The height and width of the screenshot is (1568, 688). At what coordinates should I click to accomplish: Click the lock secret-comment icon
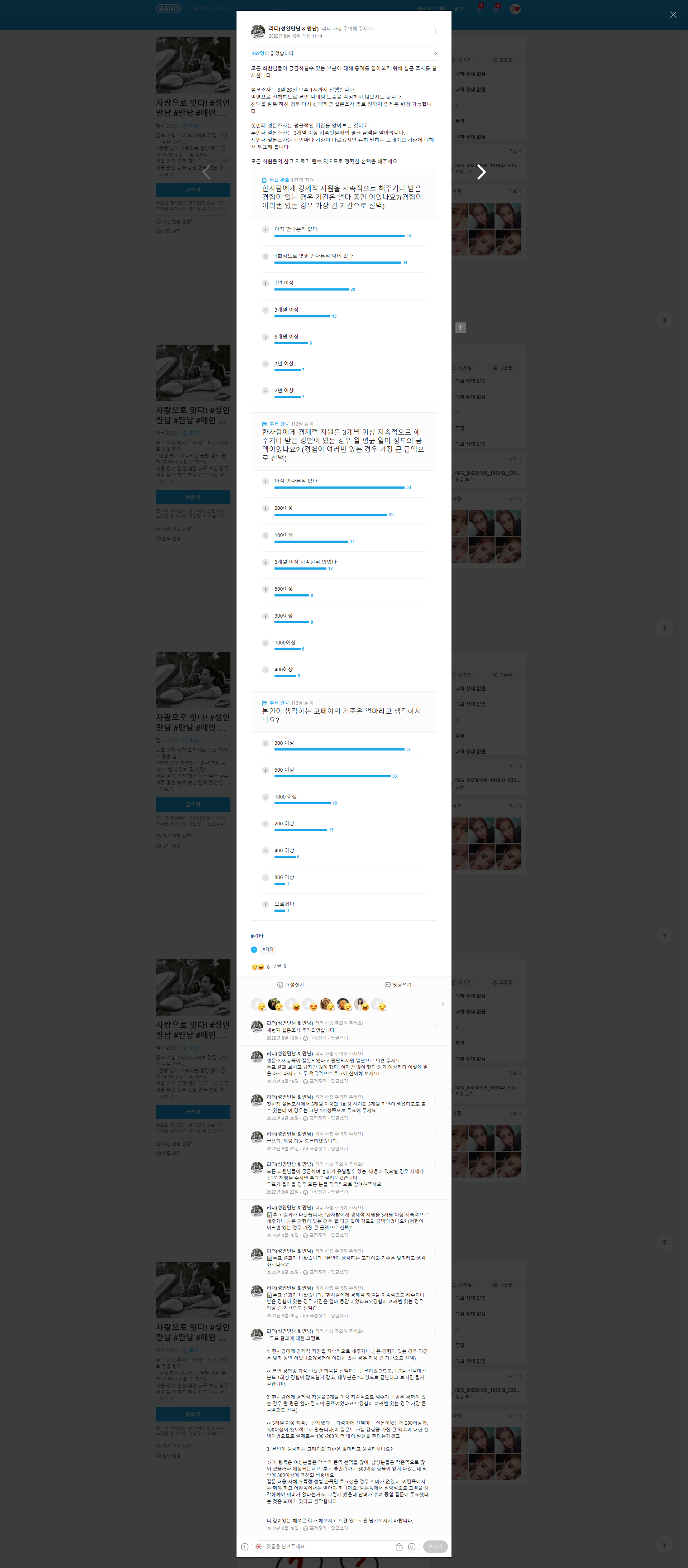pyautogui.click(x=399, y=1547)
